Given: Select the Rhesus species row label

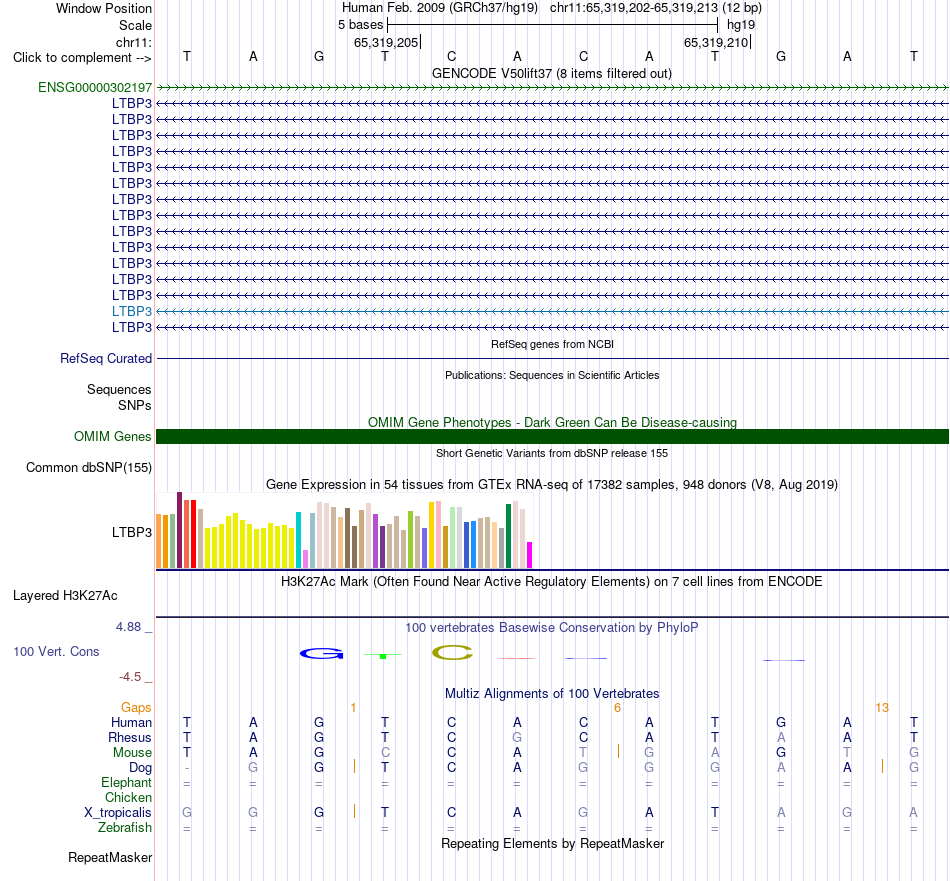Looking at the screenshot, I should [x=130, y=737].
